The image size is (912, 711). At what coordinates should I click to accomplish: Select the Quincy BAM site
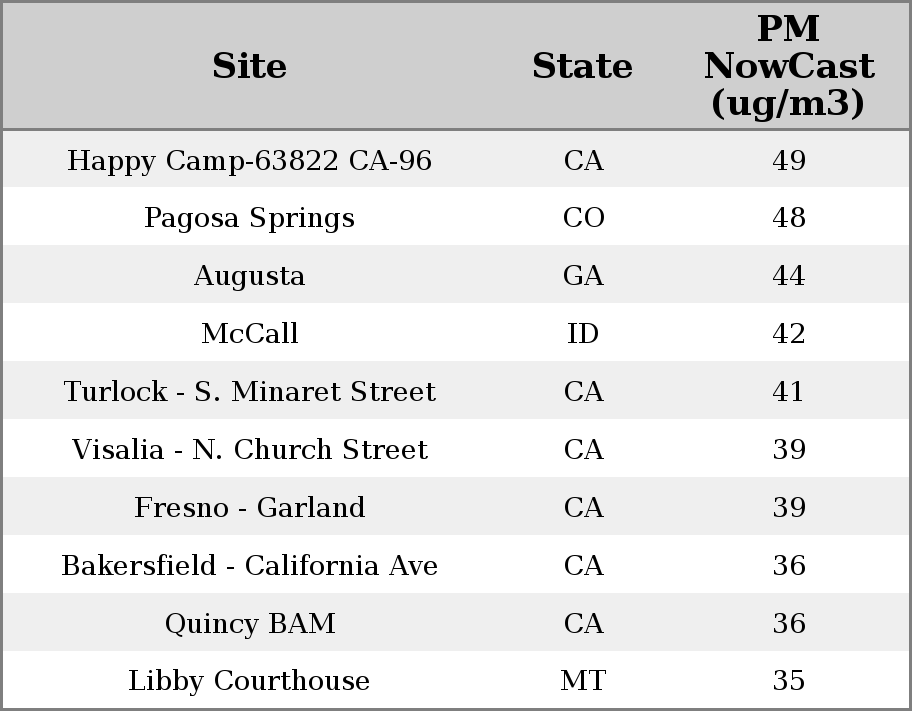point(249,624)
